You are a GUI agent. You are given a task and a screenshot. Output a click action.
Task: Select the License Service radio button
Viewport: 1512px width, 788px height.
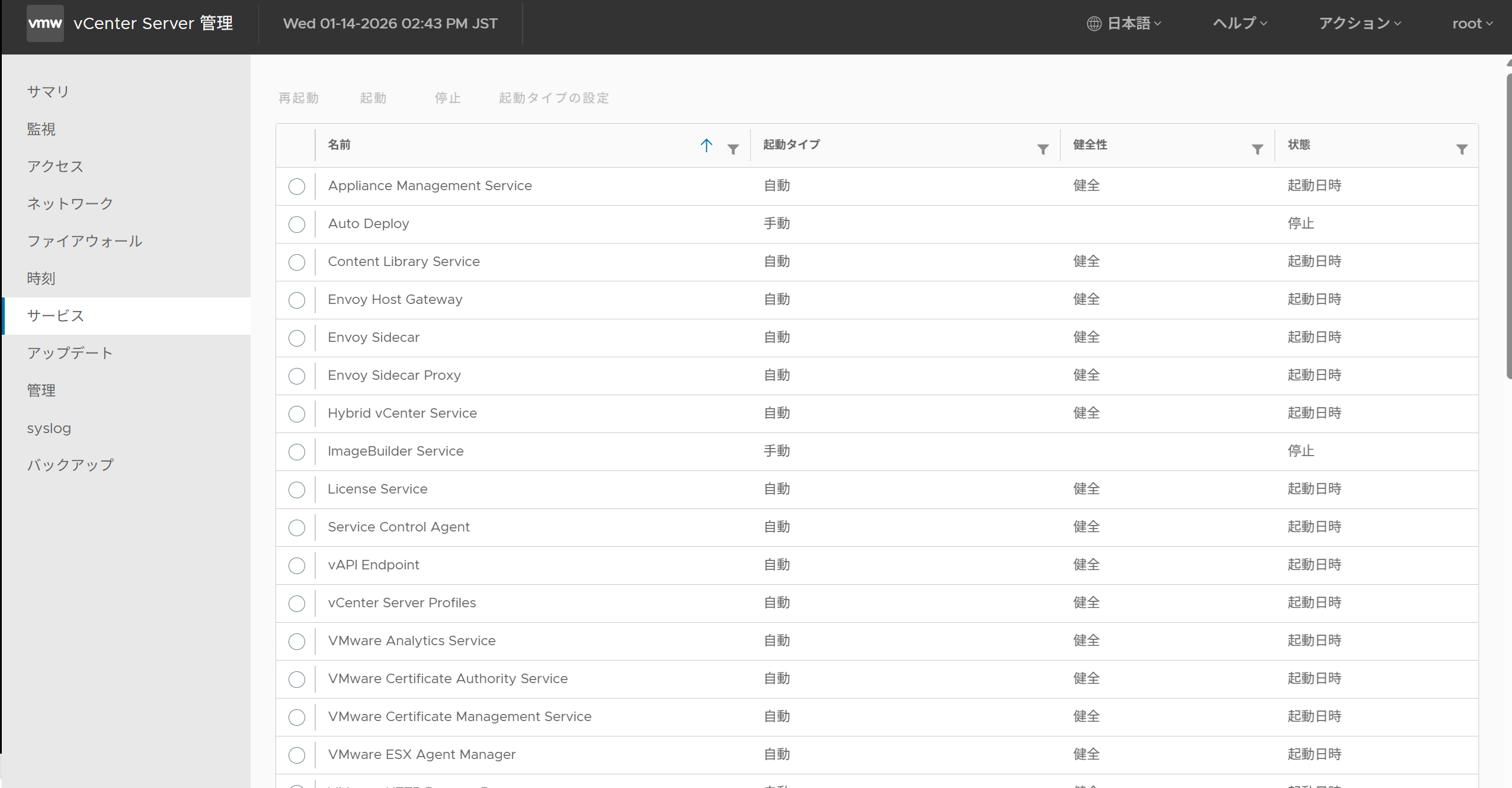pyautogui.click(x=297, y=490)
